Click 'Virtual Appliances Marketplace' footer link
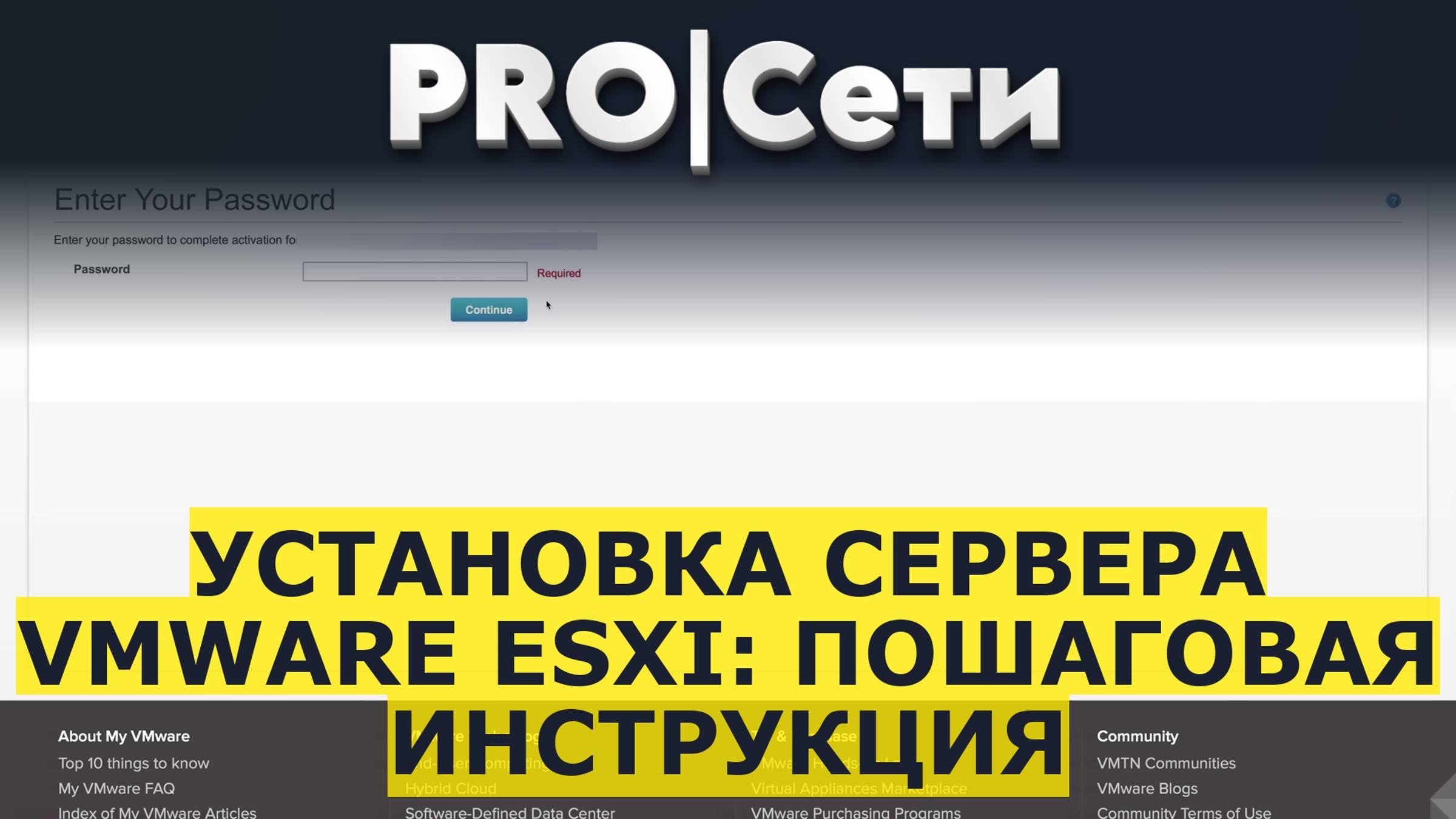 pyautogui.click(x=858, y=788)
